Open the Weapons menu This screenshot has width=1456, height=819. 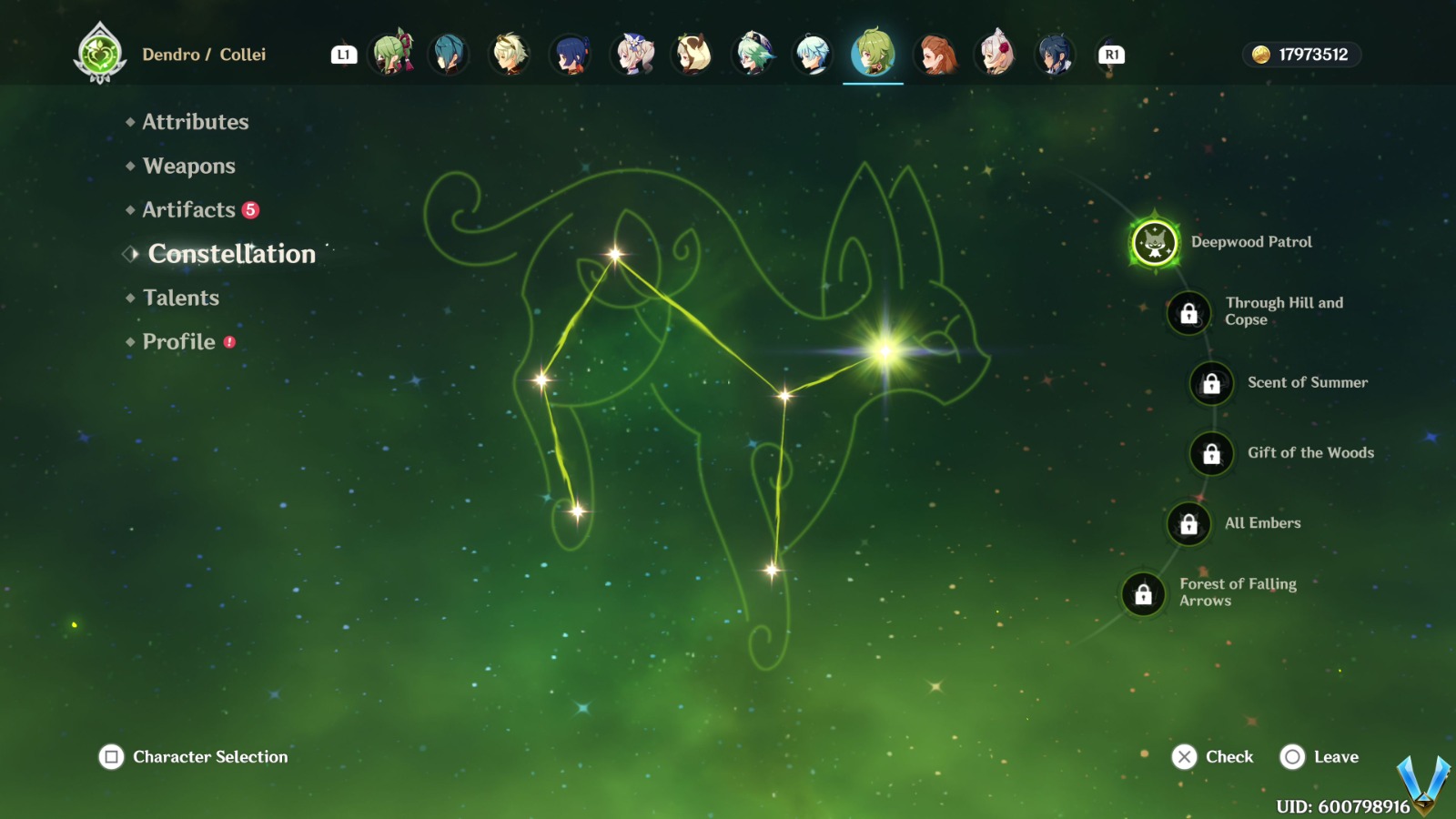(188, 166)
